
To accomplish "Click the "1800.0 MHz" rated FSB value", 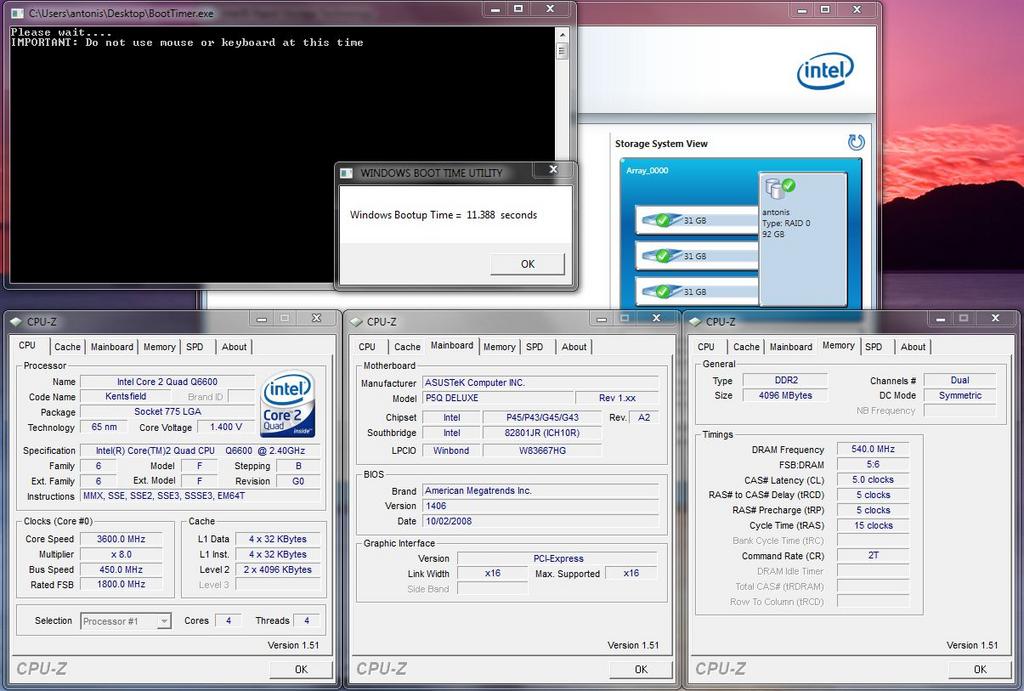I will point(121,585).
